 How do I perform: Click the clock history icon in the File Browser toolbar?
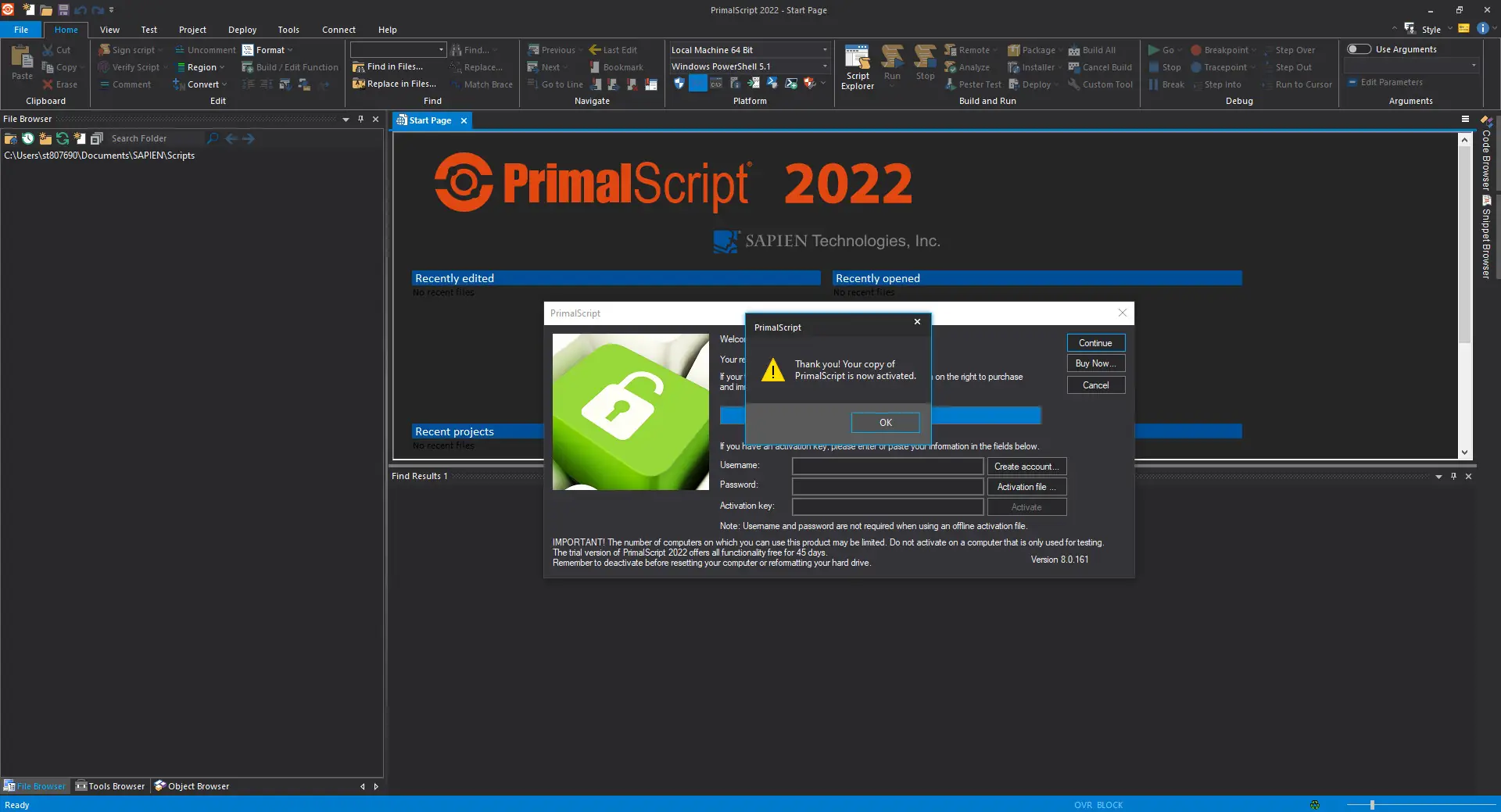pos(28,138)
